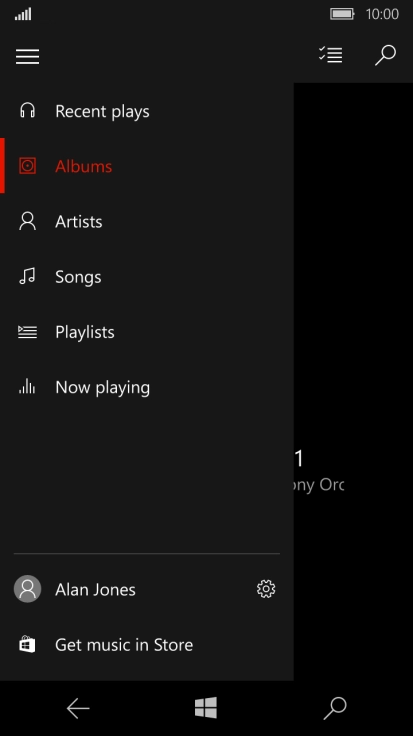Screen dimensions: 413x736
Task: Click the Playlists list icon
Action: click(x=27, y=332)
